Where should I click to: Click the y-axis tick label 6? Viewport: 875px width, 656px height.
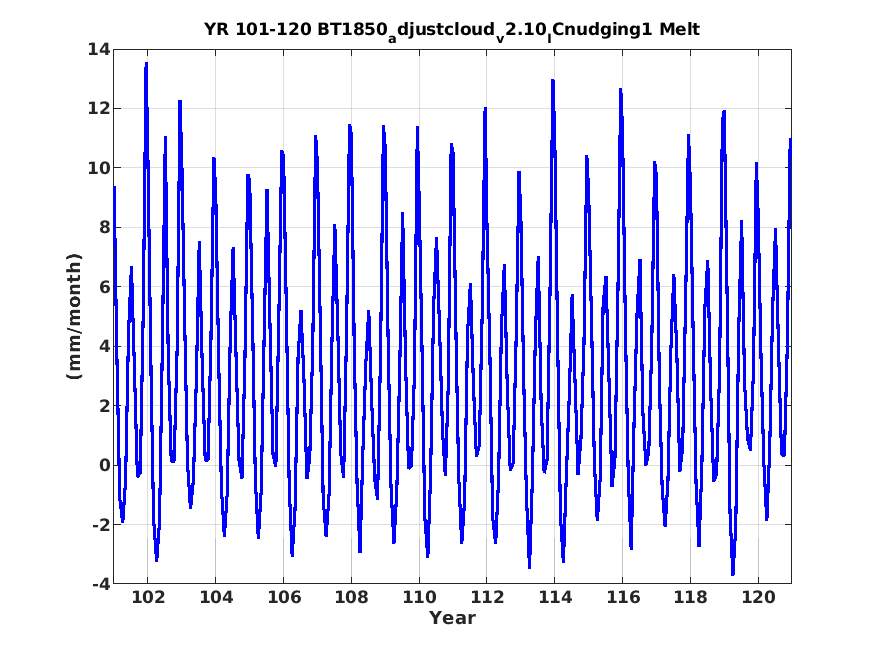[x=105, y=287]
